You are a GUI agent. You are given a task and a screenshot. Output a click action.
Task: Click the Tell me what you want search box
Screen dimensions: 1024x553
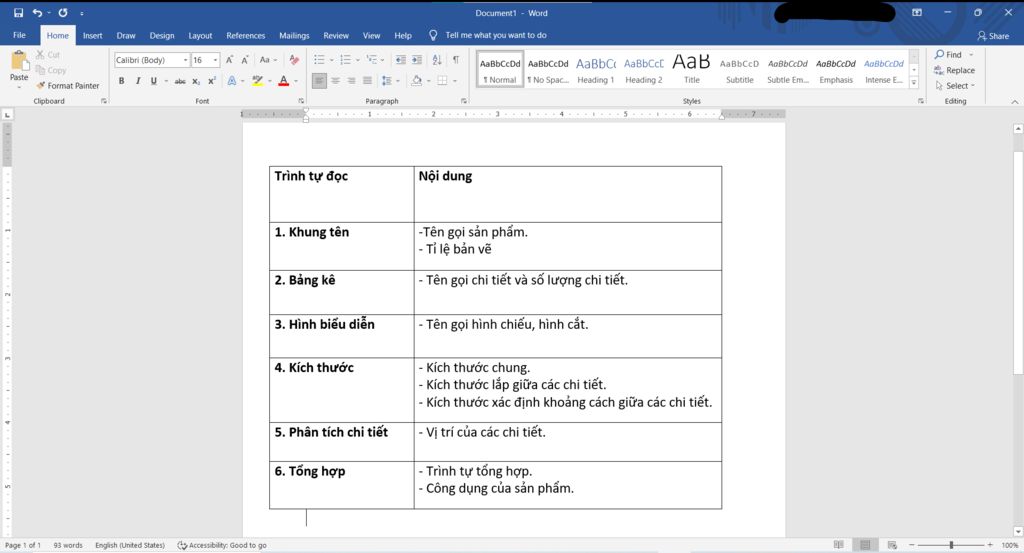496,35
